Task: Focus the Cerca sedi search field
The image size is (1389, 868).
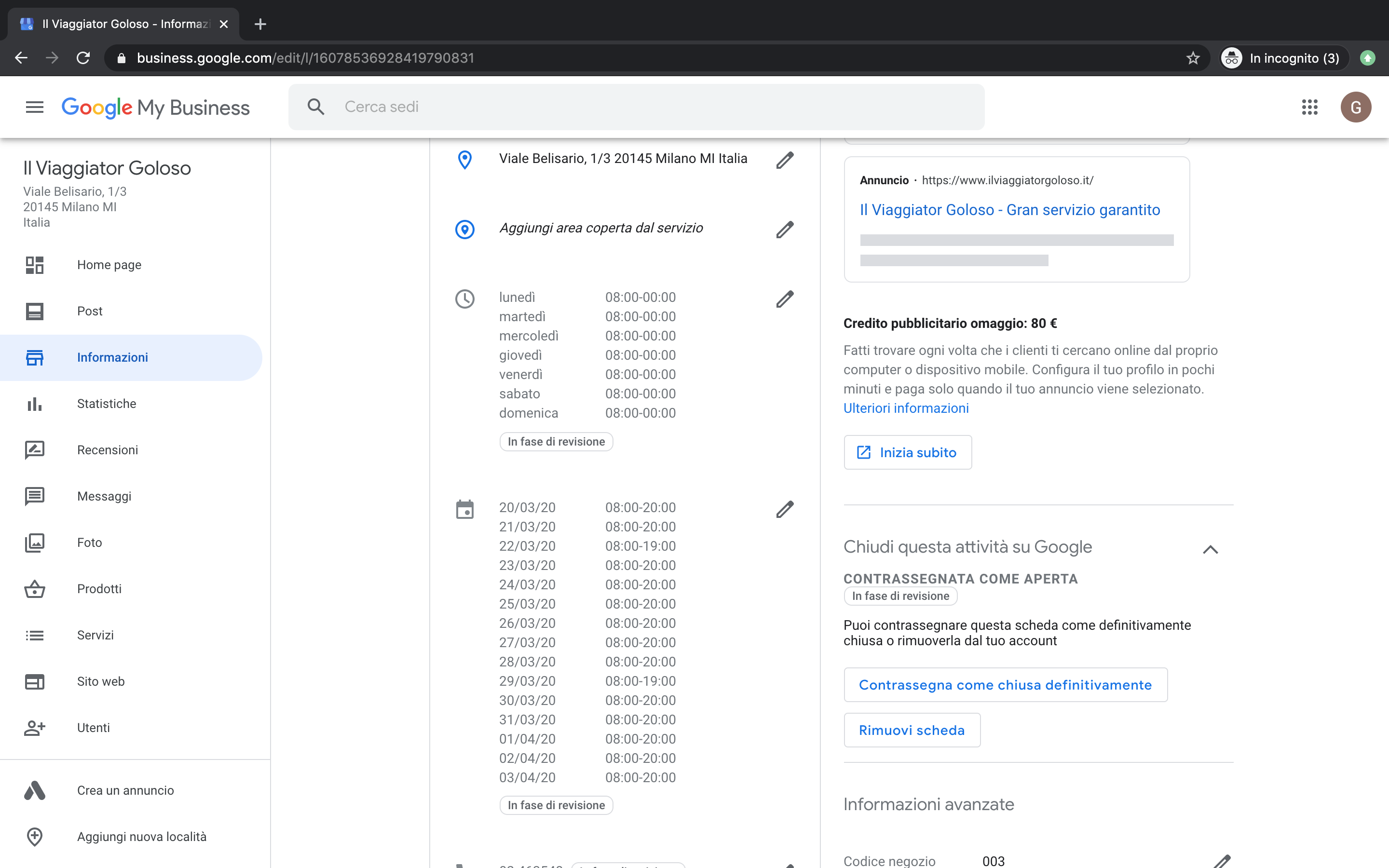Action: [636, 107]
